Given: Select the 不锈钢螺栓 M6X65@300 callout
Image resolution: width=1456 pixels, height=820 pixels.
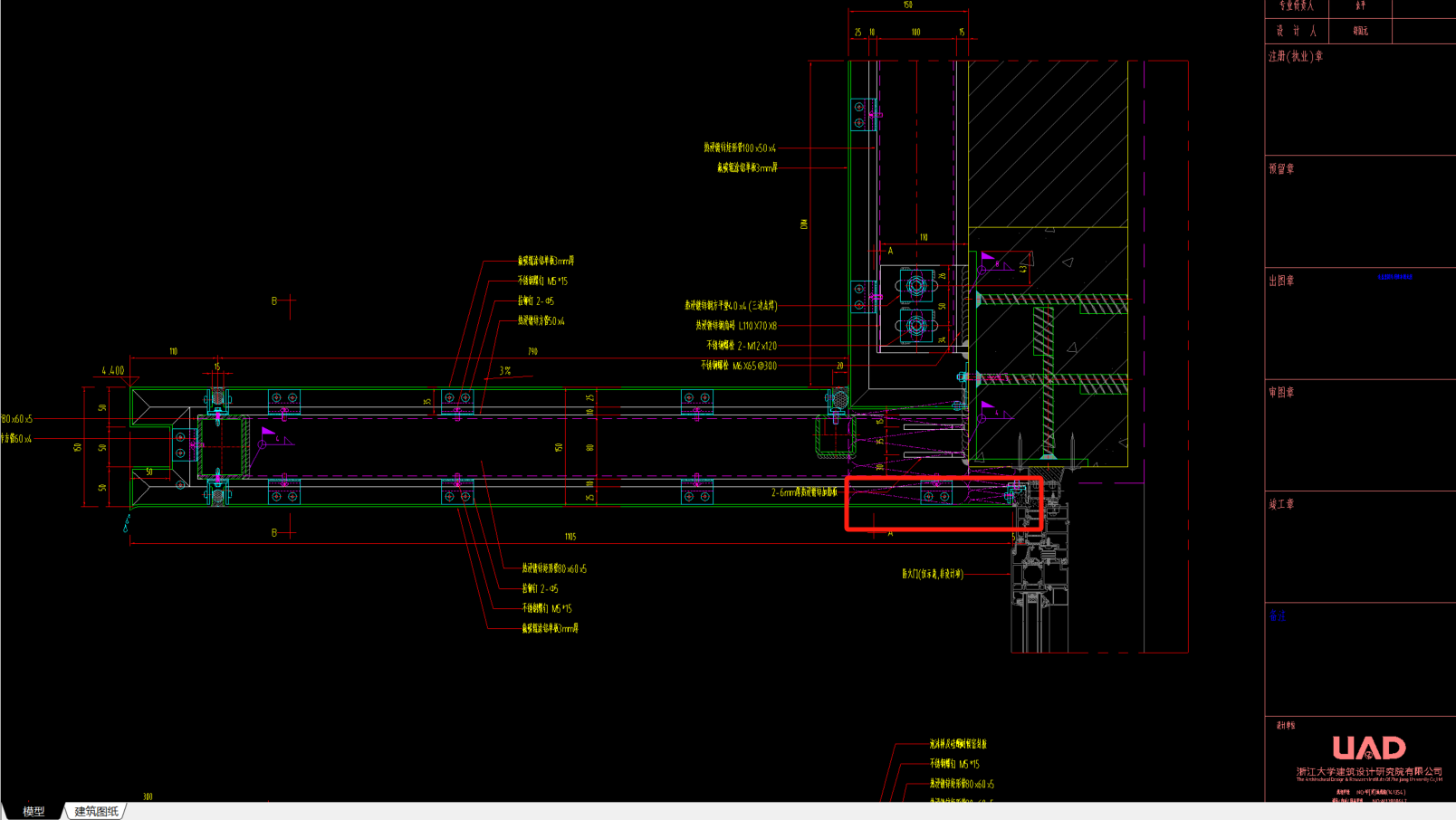Looking at the screenshot, I should point(739,366).
